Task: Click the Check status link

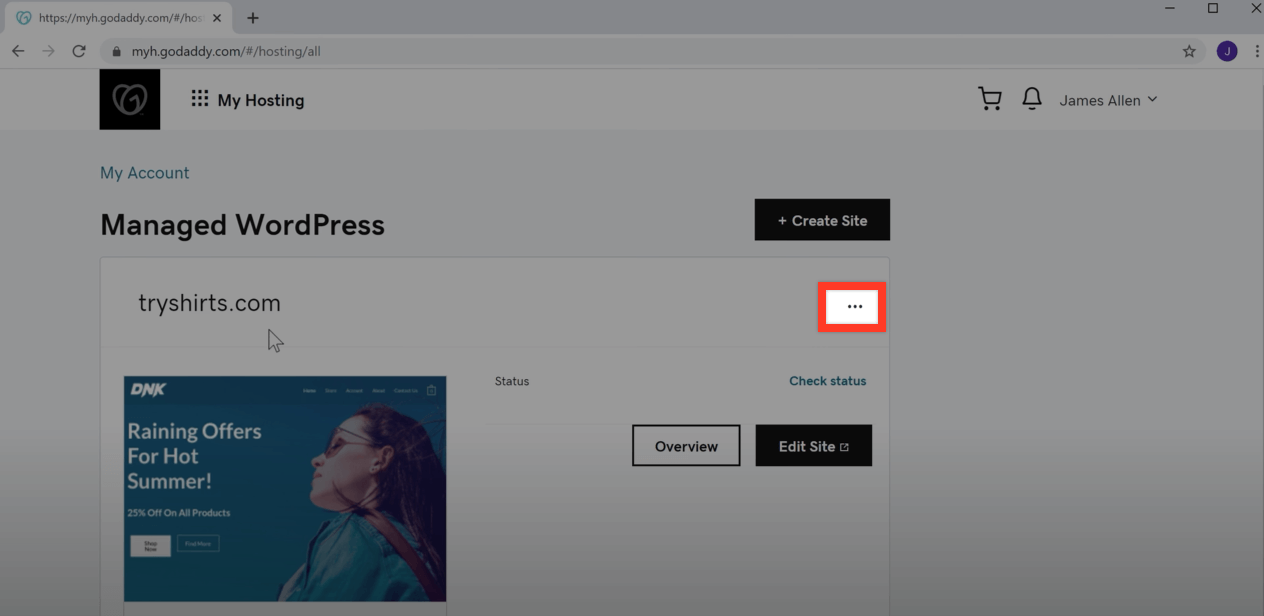Action: click(827, 381)
